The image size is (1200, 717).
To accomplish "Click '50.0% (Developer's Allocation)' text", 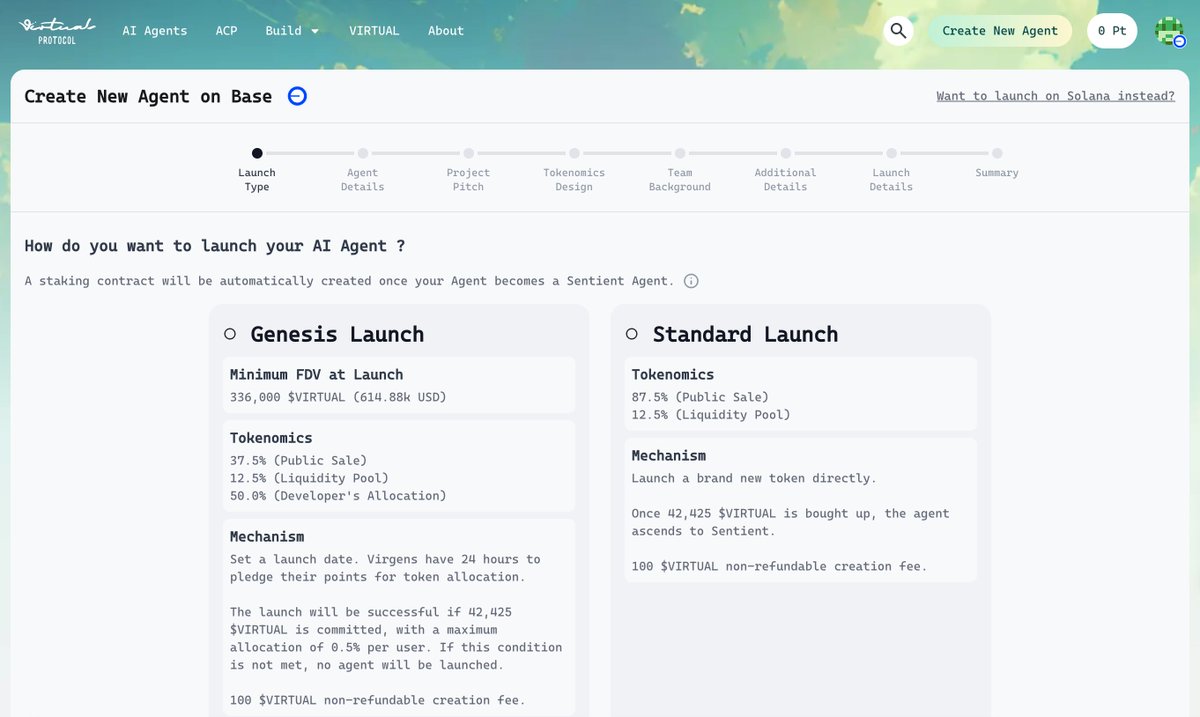I will [x=338, y=496].
